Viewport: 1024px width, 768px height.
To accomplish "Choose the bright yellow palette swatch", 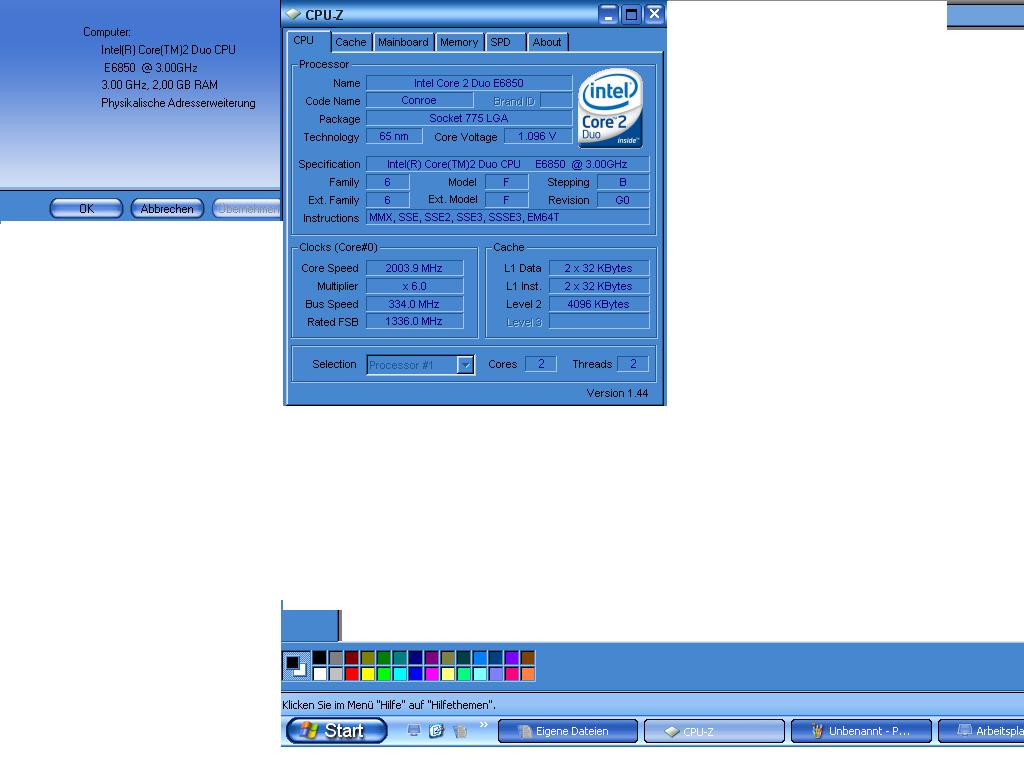I will [368, 673].
